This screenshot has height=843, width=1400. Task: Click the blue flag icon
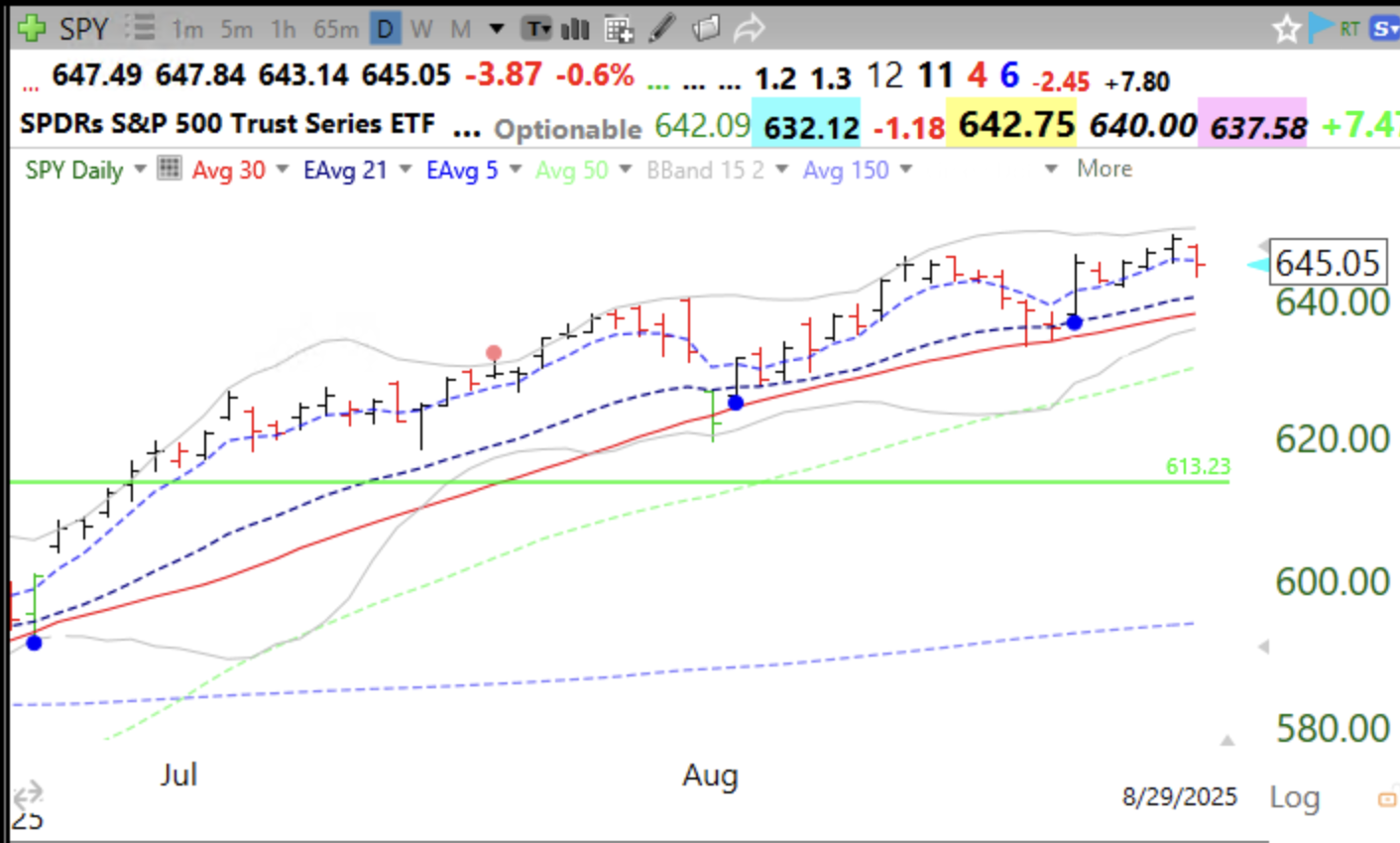point(1320,28)
